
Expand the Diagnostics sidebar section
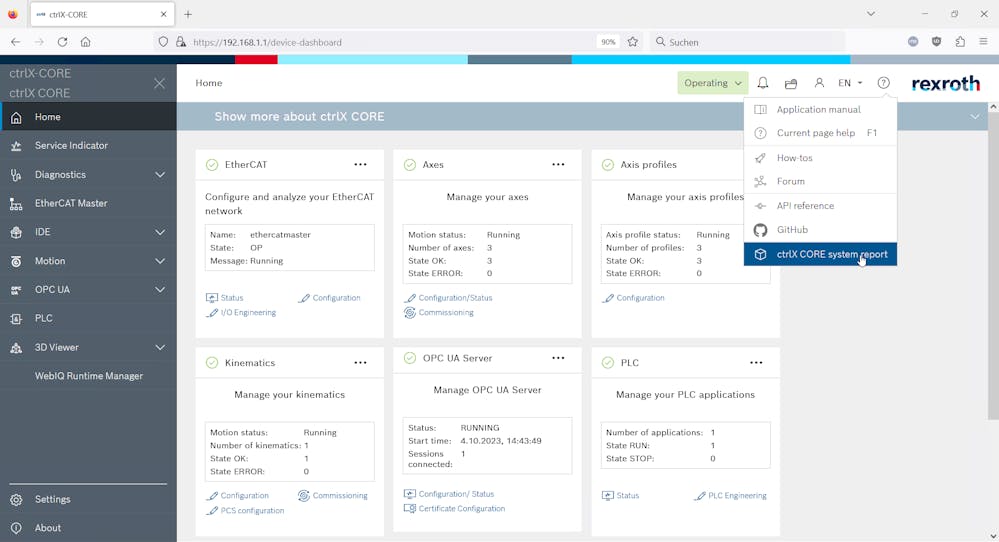pyautogui.click(x=160, y=175)
